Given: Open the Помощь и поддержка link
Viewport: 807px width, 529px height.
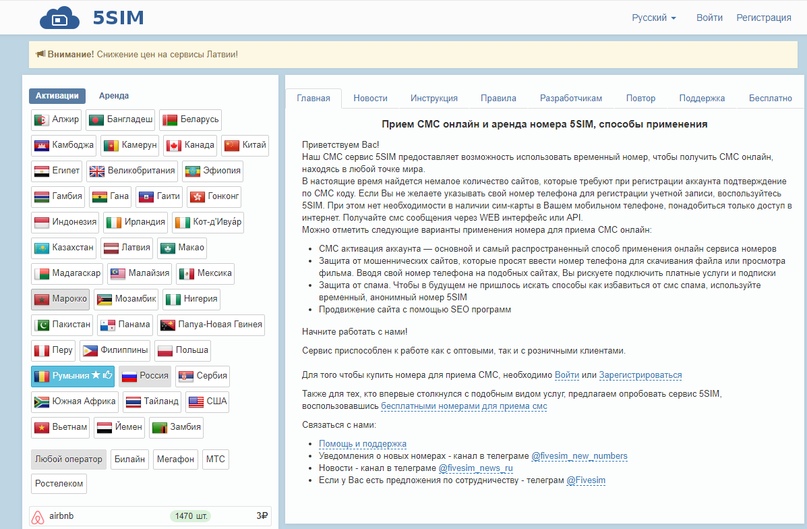Looking at the screenshot, I should coord(362,443).
